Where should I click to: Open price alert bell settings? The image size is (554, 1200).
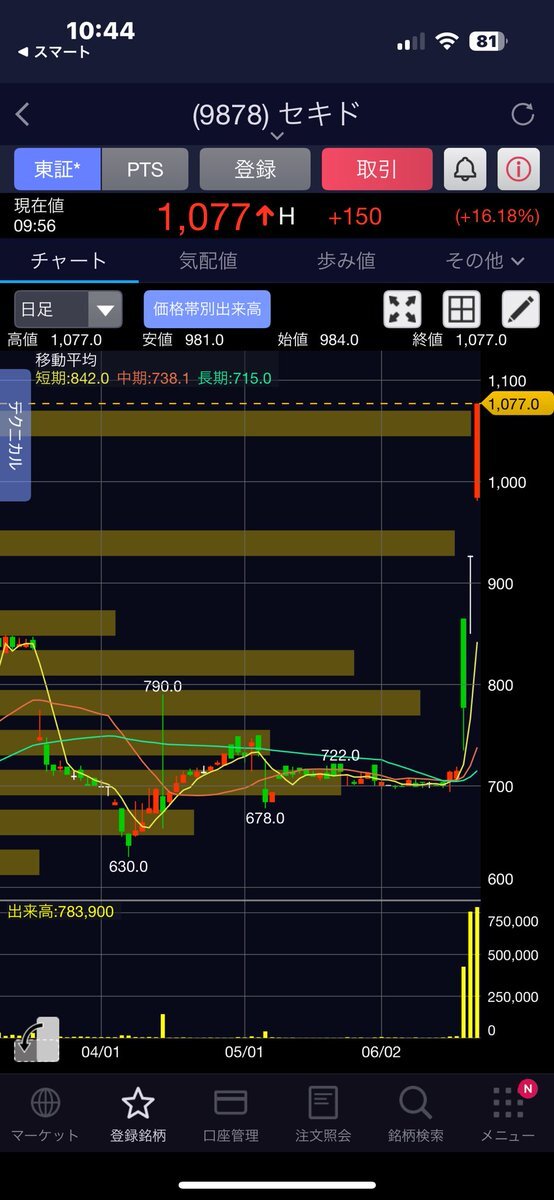point(465,169)
